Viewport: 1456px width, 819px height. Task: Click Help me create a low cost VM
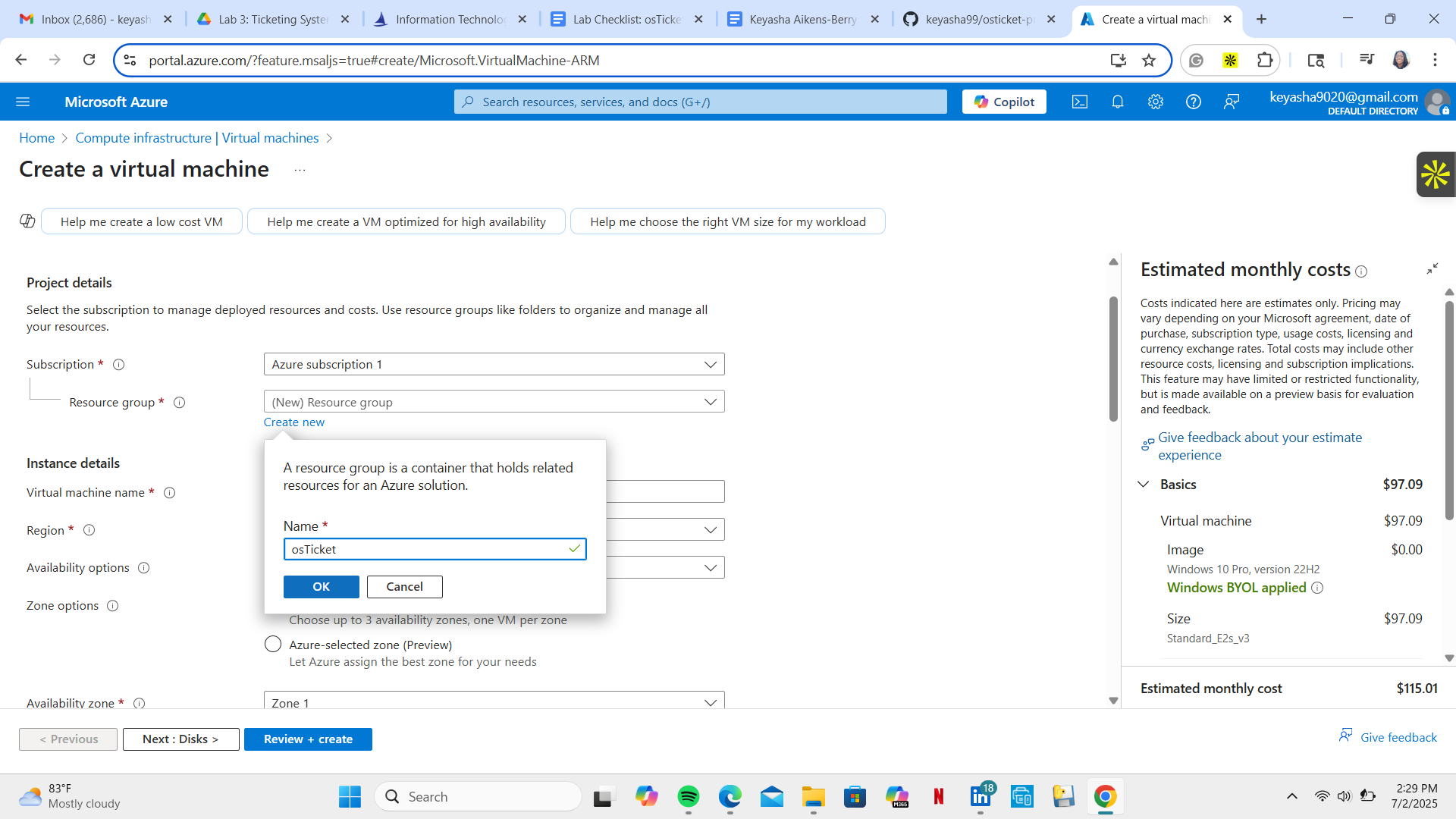[x=142, y=221]
